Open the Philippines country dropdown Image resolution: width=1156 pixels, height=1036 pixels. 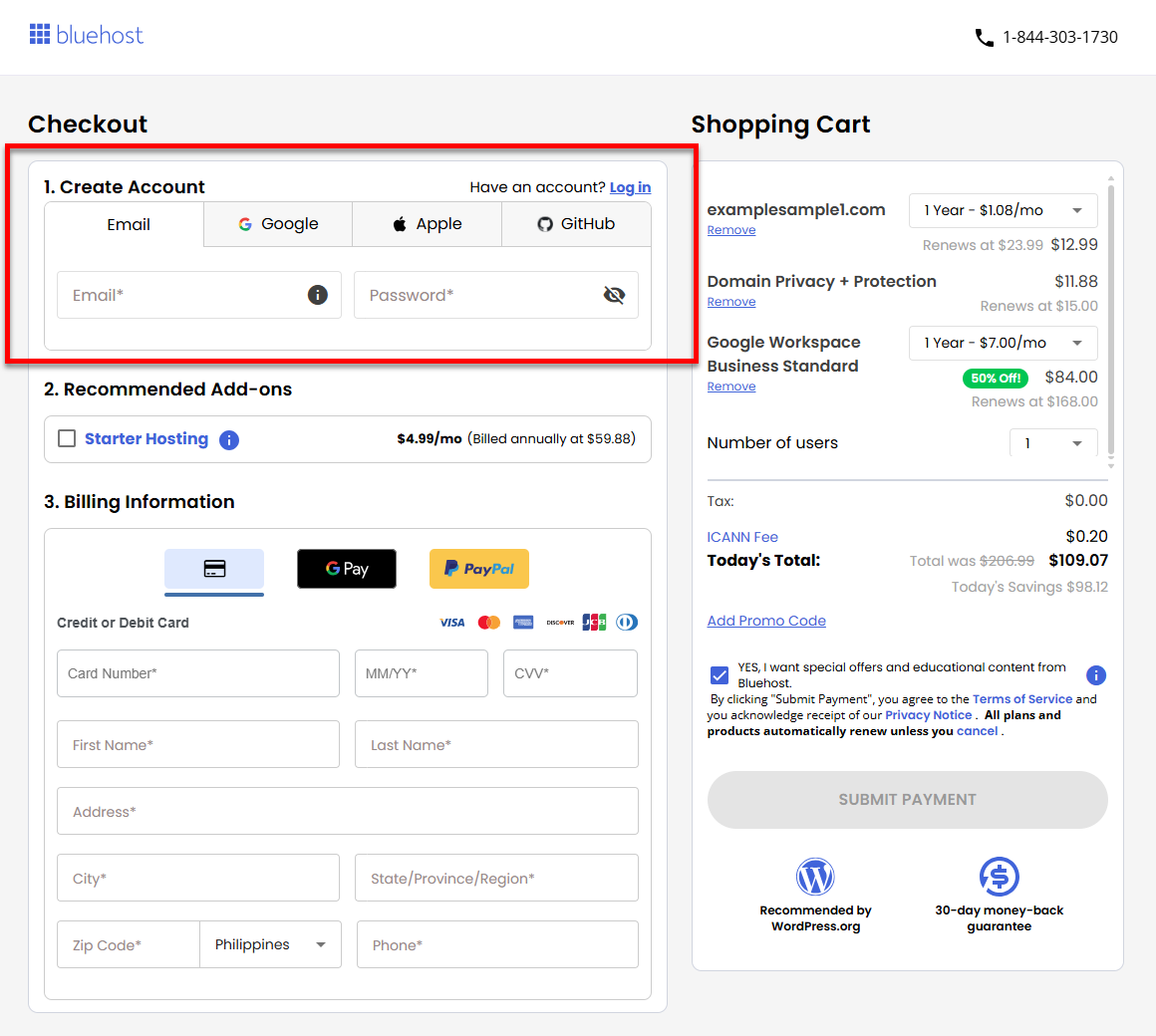[271, 944]
